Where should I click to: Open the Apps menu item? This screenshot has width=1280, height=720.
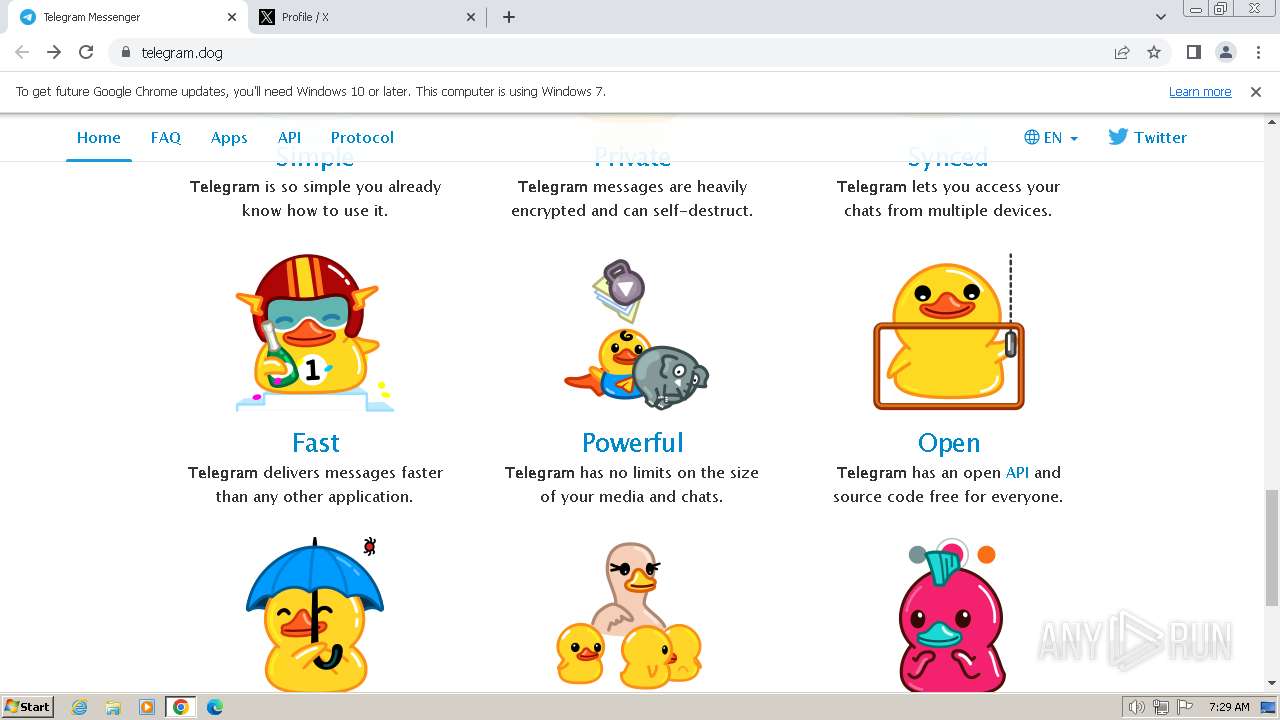pyautogui.click(x=229, y=137)
